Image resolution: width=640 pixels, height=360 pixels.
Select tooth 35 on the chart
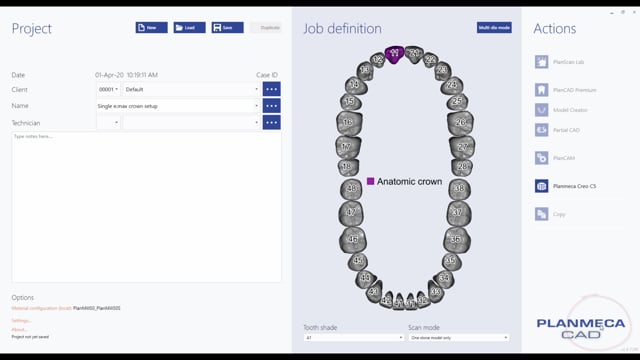[451, 261]
